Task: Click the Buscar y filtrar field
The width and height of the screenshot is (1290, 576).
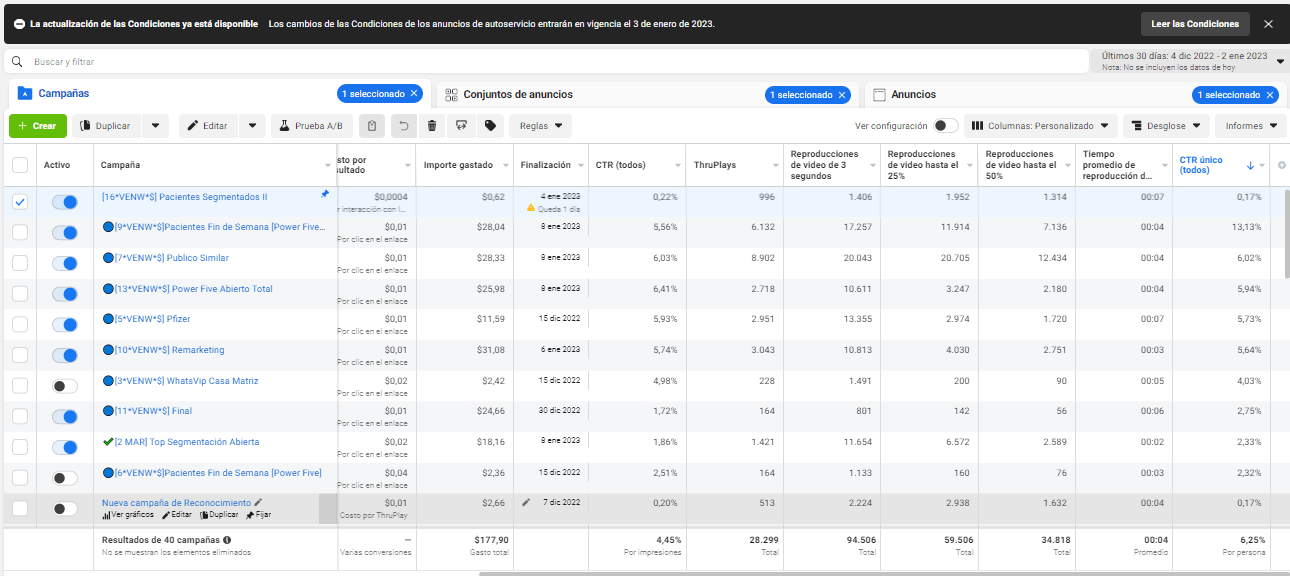Action: 546,61
